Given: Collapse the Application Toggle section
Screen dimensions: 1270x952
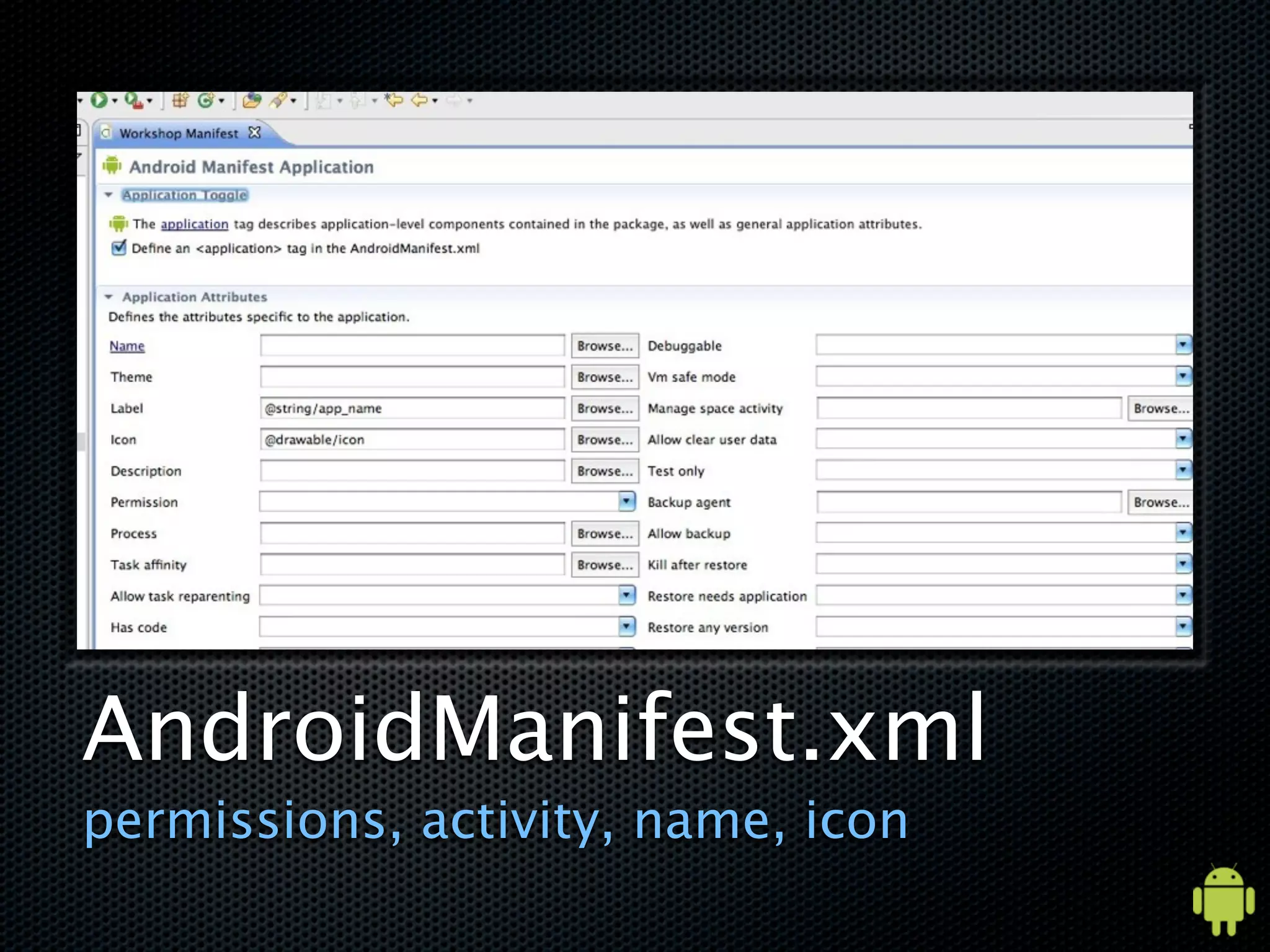Looking at the screenshot, I should 109,195.
